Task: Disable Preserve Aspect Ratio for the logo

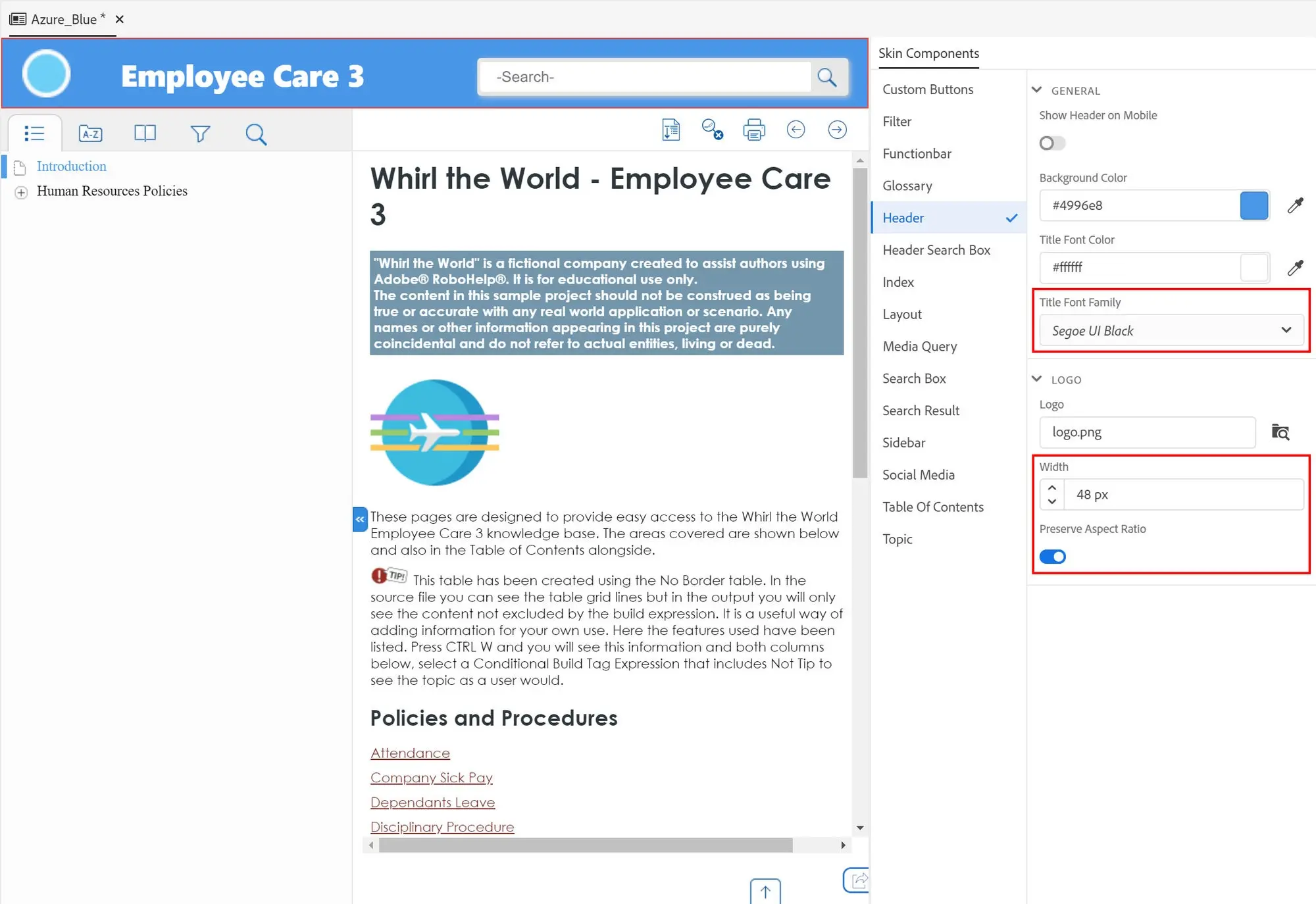Action: (1052, 556)
